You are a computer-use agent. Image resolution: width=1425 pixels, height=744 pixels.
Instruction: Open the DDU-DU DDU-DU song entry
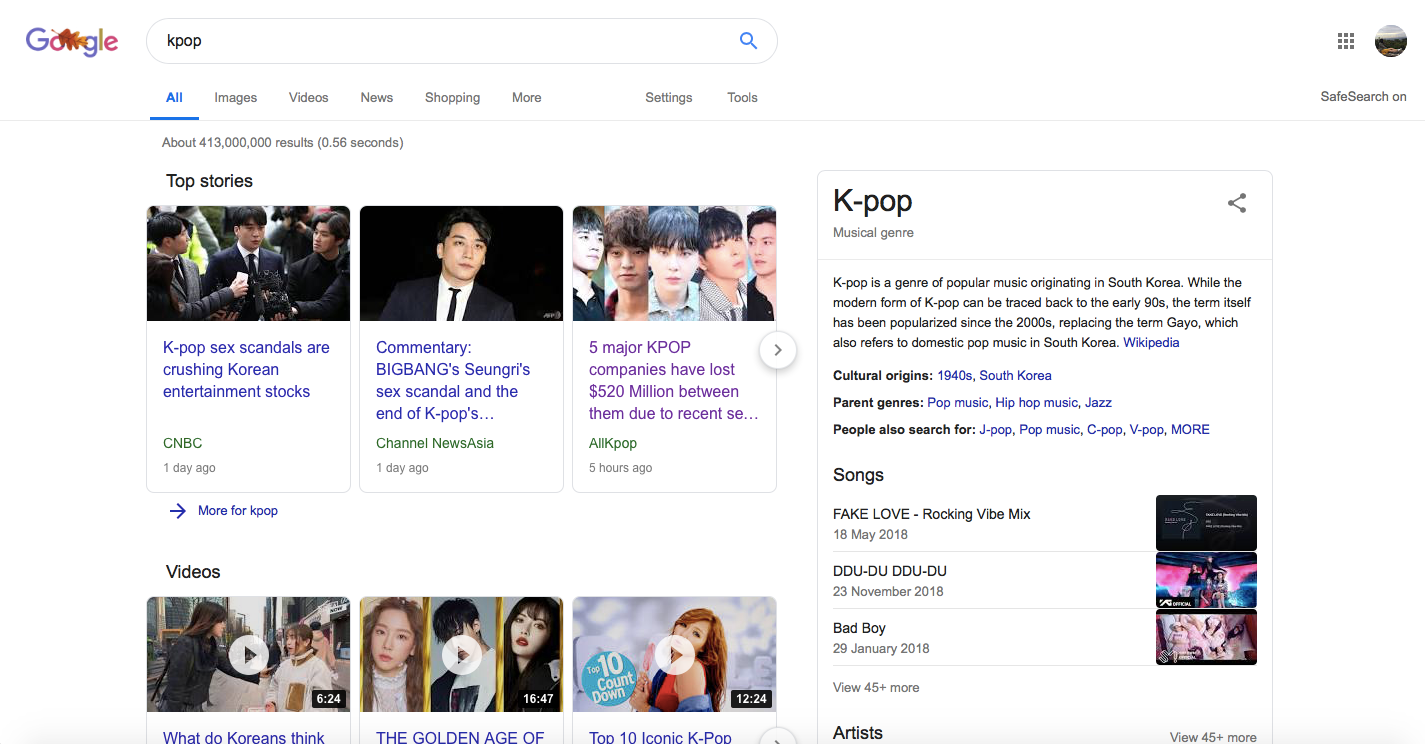[890, 571]
